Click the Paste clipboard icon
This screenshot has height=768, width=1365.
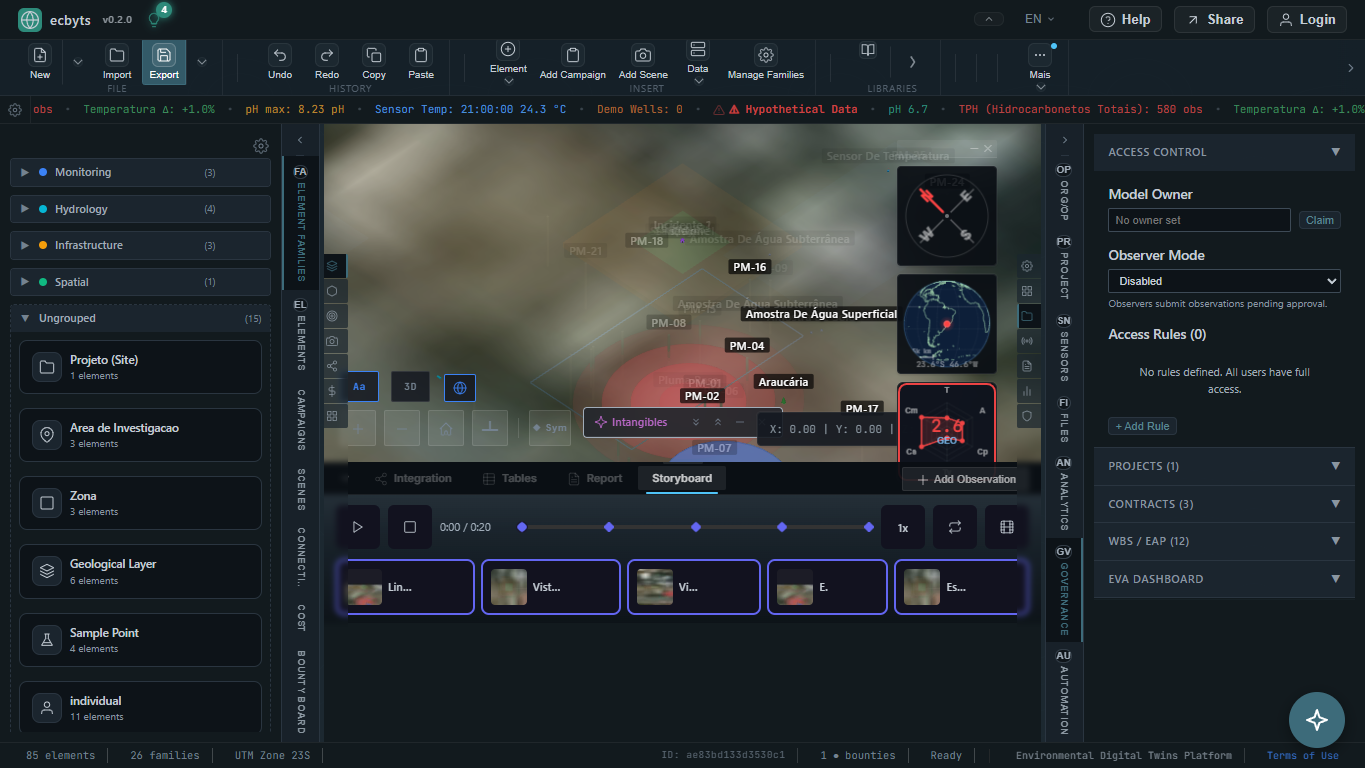coord(421,55)
